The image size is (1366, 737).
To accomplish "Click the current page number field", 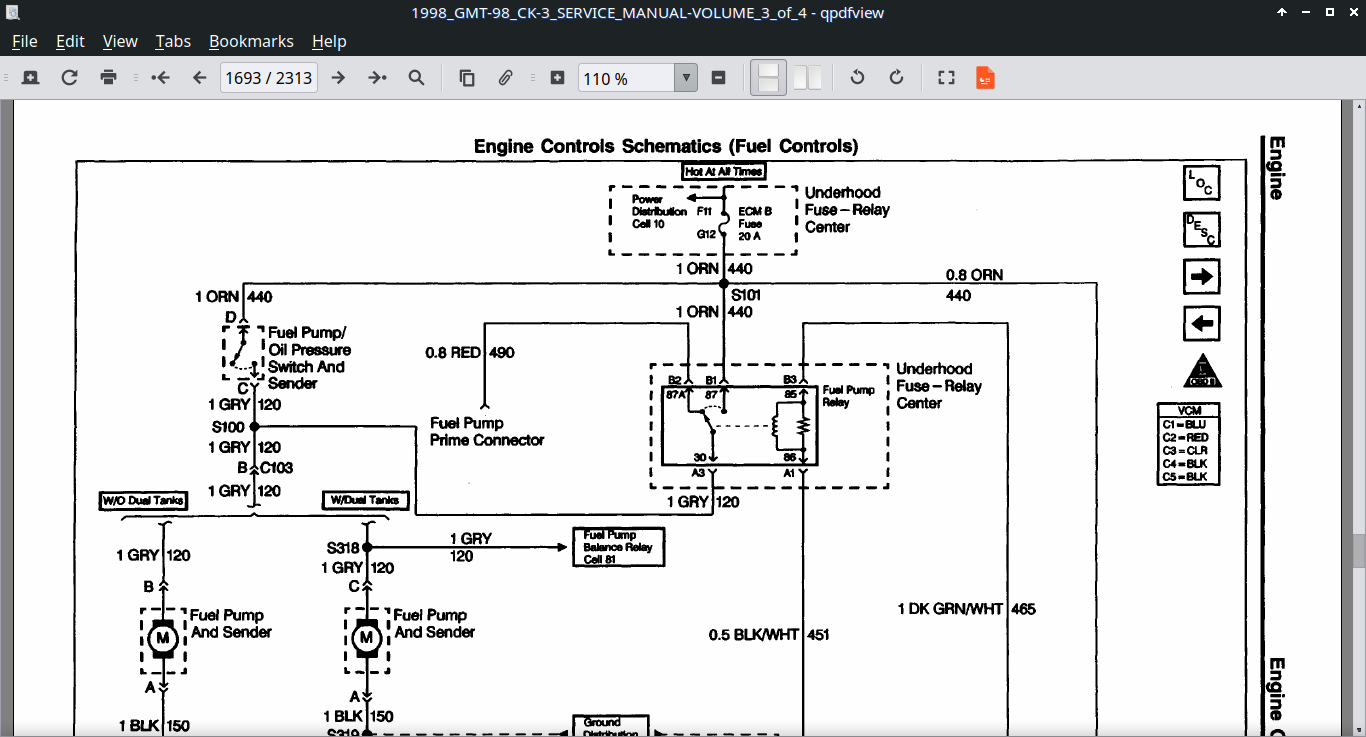I will [x=268, y=78].
